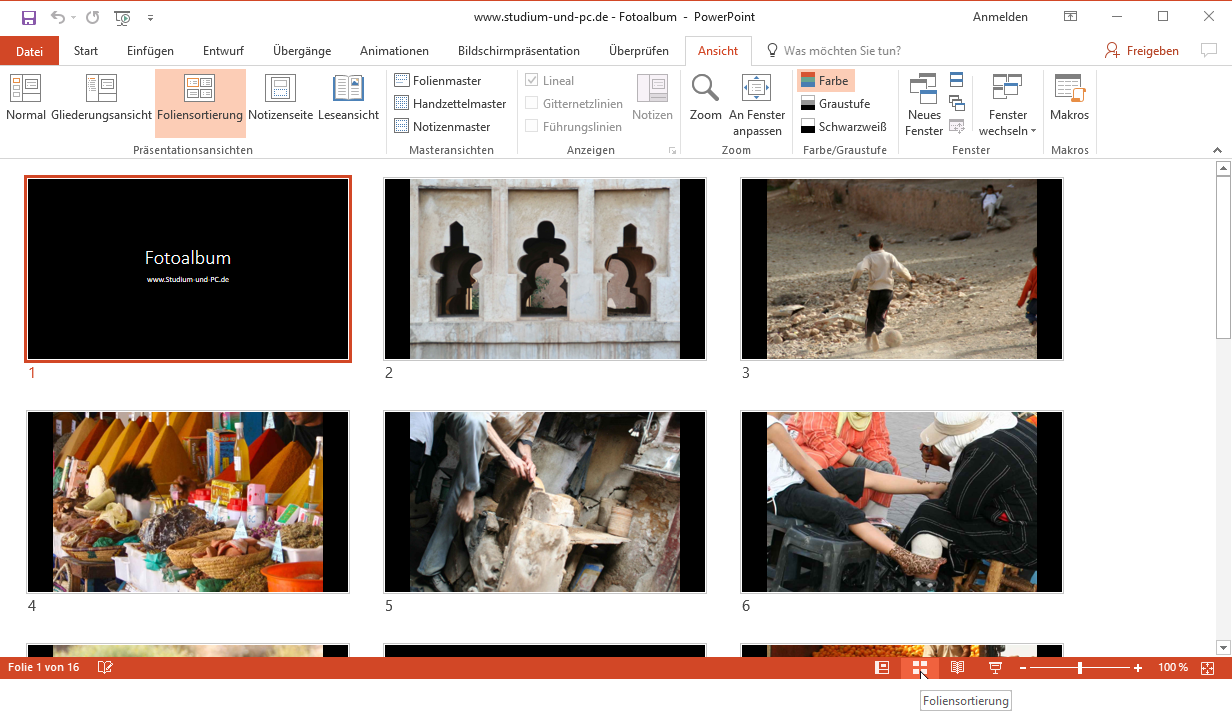Open the Entwurf tab
Viewport: 1232px width, 711px height.
pos(223,51)
